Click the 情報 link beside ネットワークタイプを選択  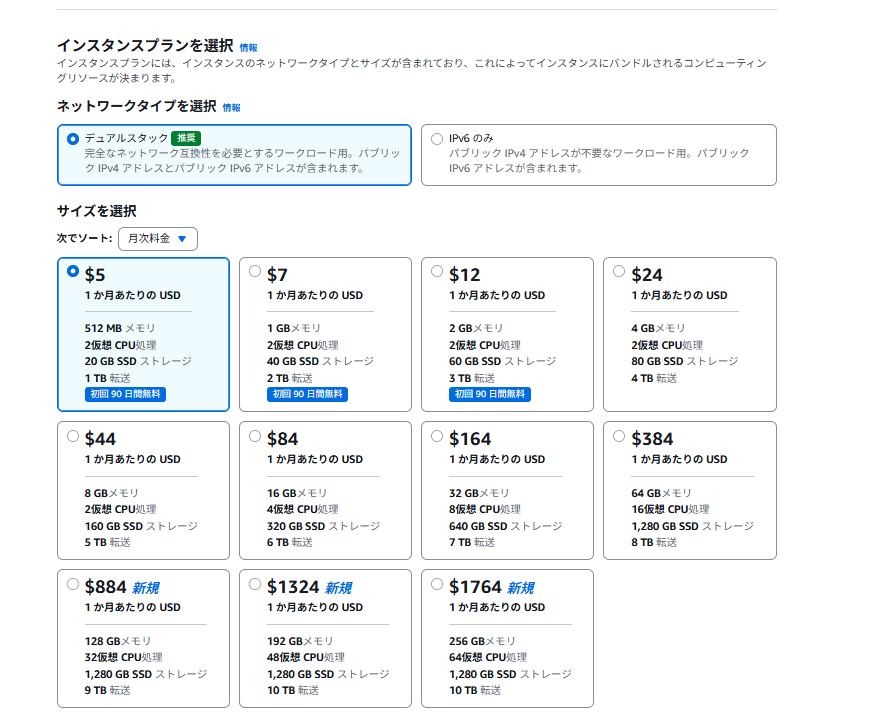point(231,107)
